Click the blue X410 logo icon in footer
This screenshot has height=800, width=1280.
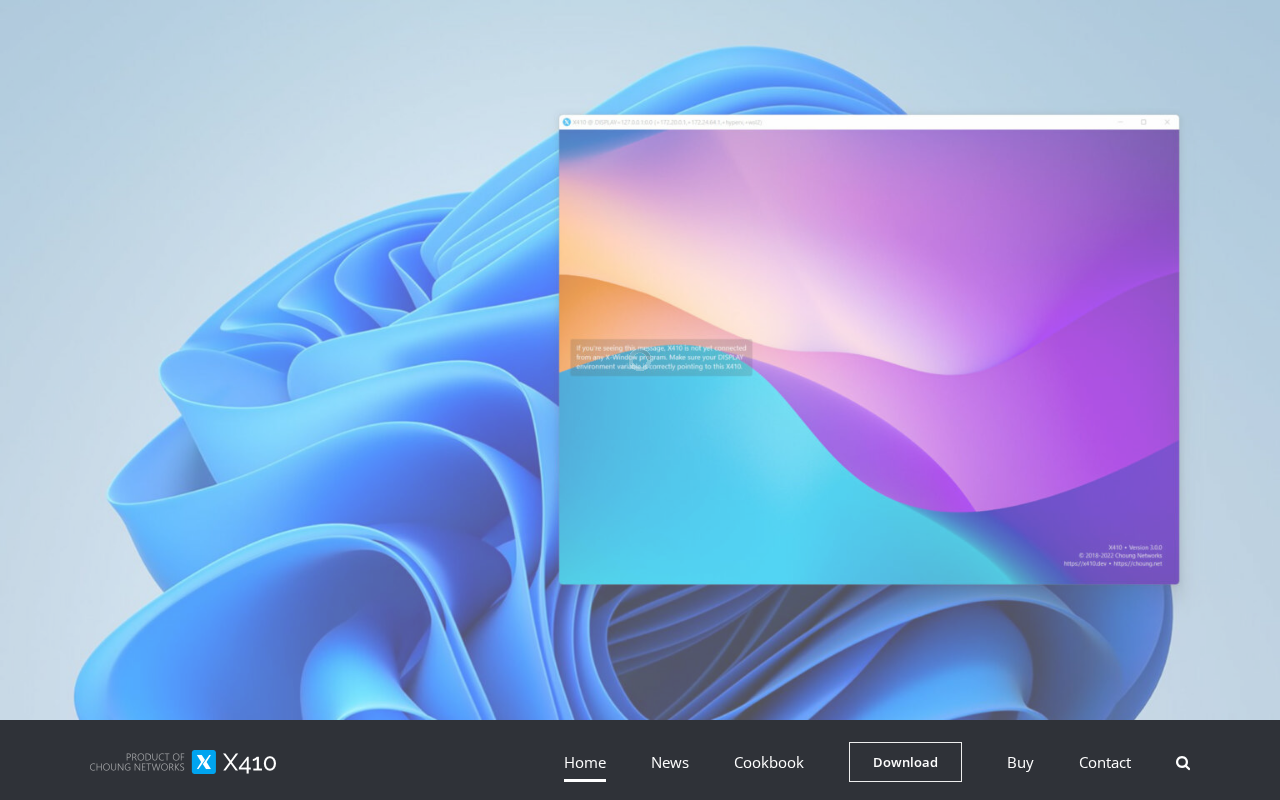tap(204, 762)
